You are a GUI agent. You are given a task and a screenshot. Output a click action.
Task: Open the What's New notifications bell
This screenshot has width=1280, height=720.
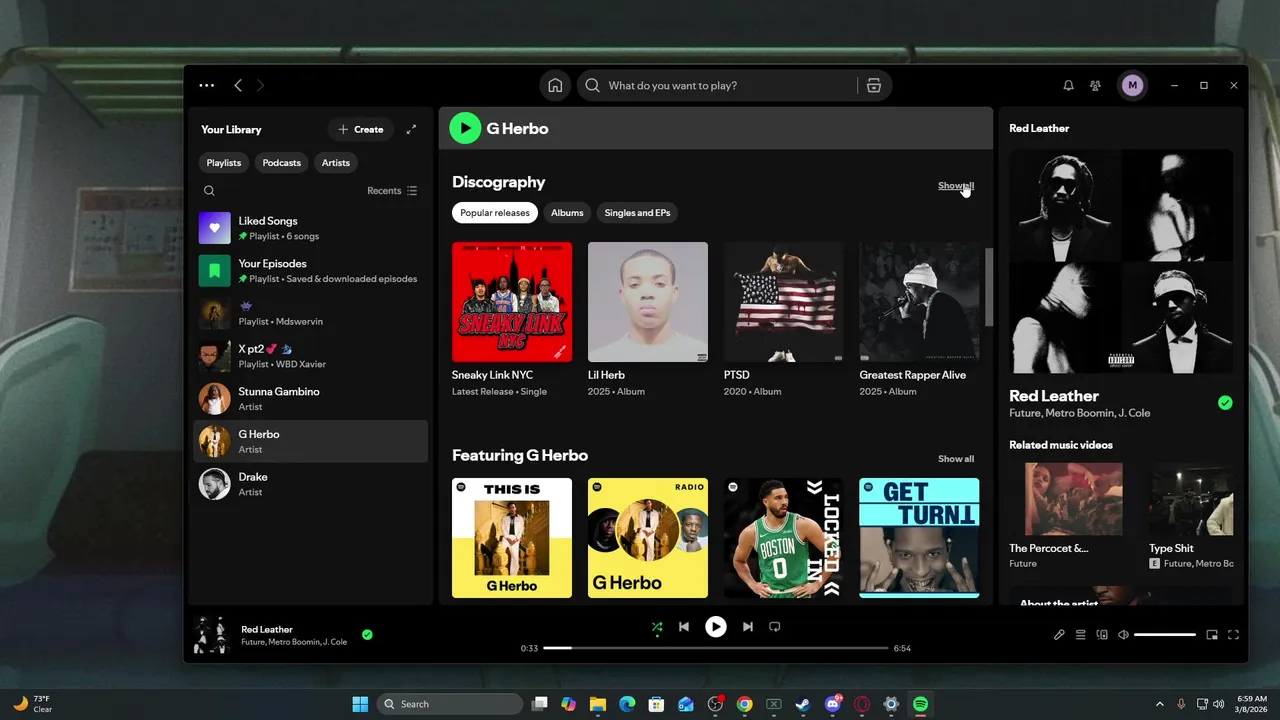tap(1068, 86)
